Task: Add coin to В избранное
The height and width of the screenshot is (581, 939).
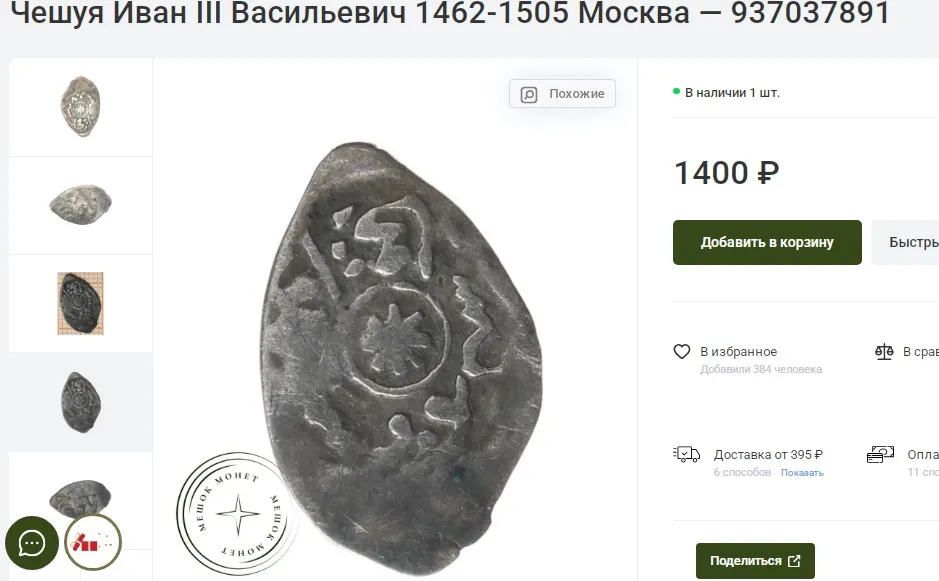Action: click(x=738, y=352)
